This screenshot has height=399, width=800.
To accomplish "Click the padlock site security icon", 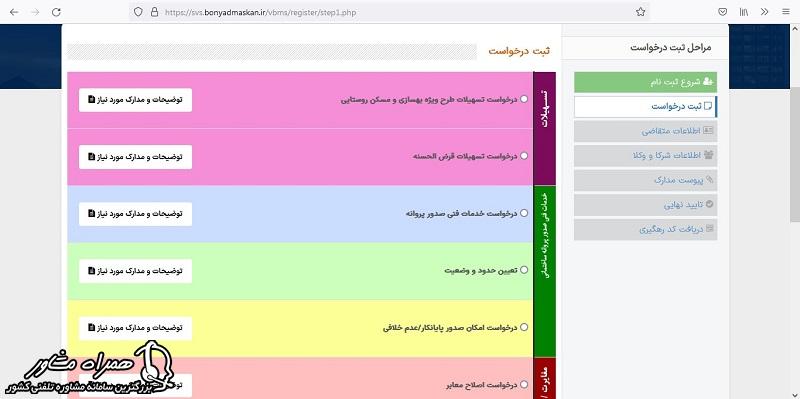I will [x=155, y=12].
